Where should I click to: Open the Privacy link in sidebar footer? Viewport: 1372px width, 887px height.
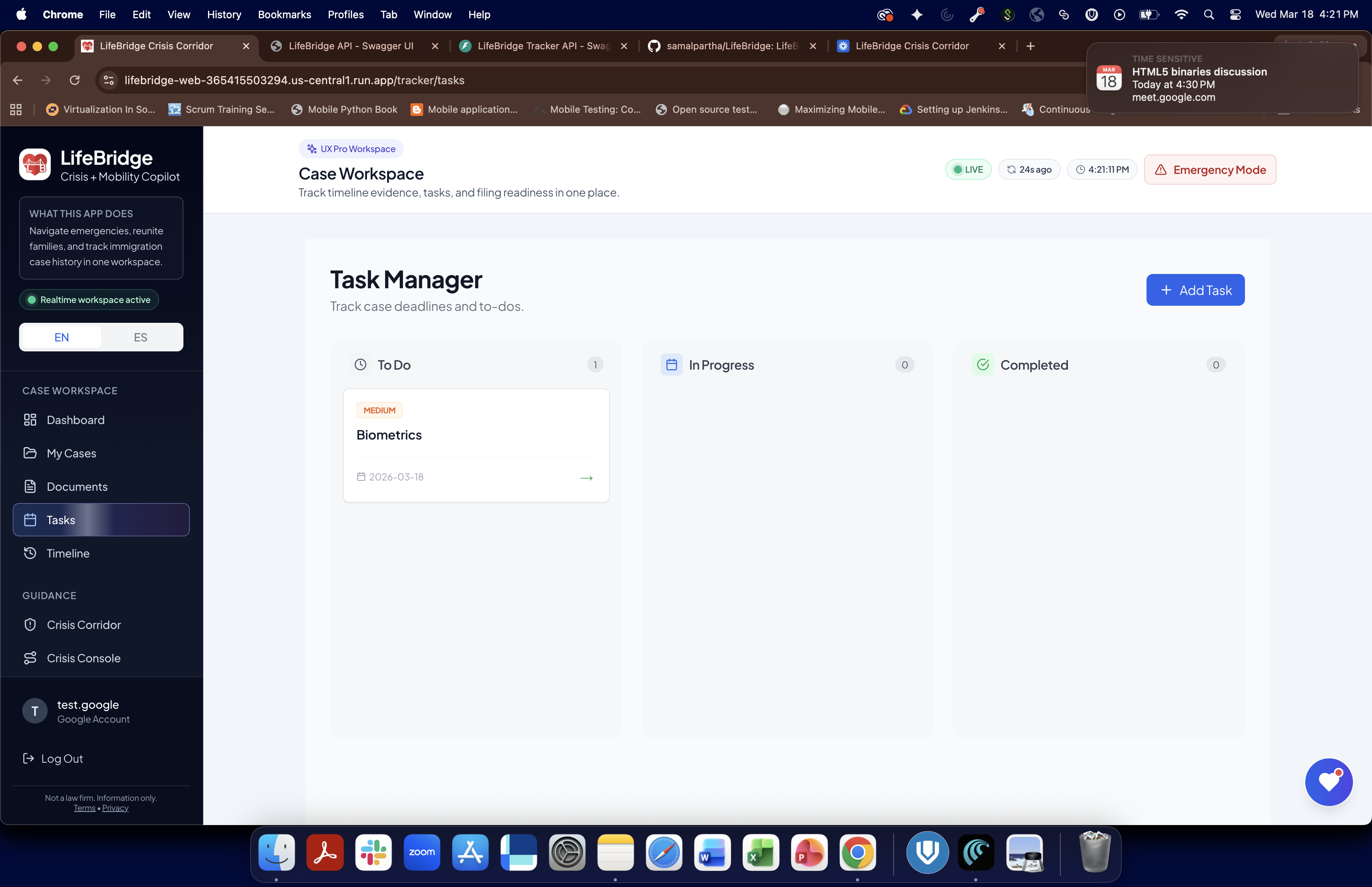point(115,808)
